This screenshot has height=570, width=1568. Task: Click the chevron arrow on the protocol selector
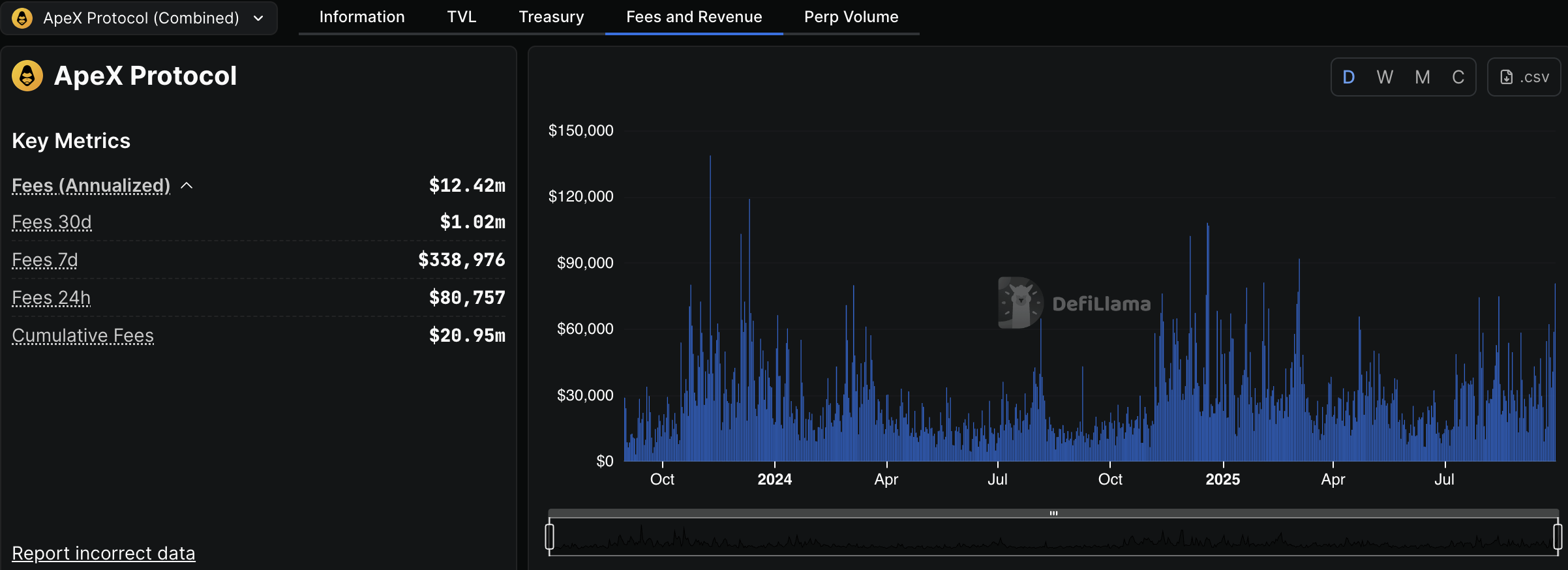click(258, 18)
